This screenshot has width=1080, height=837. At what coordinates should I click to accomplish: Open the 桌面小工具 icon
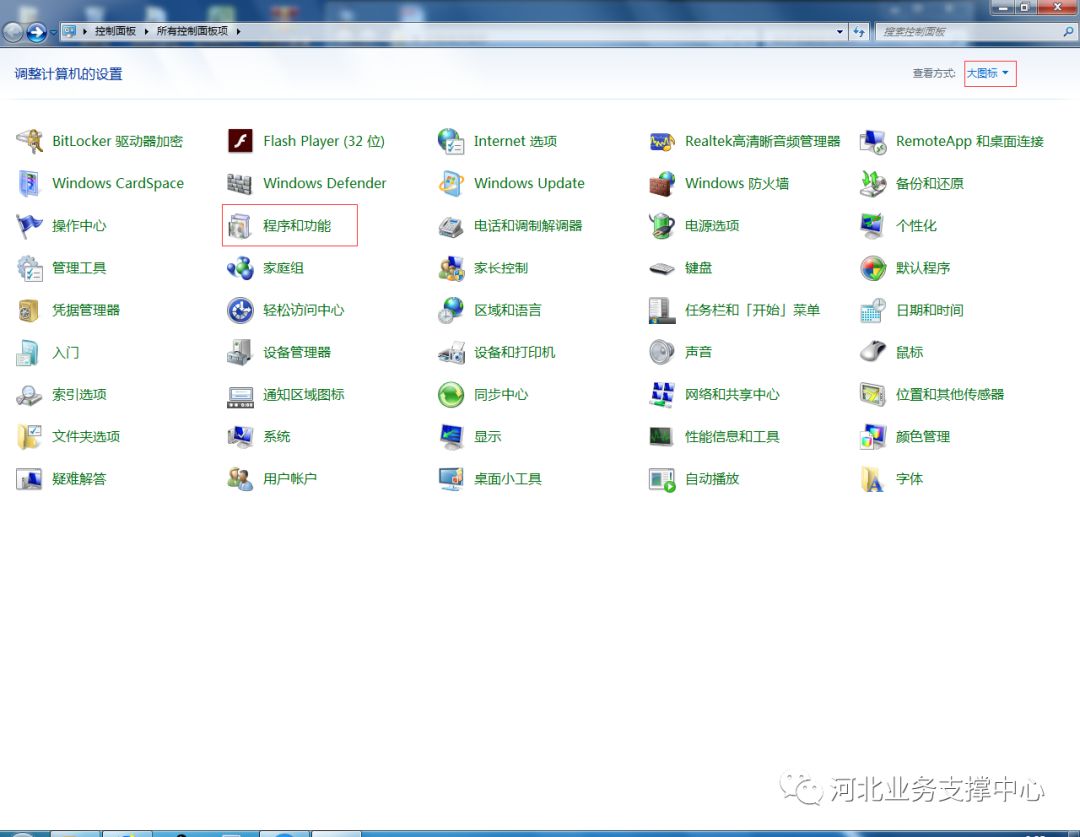coord(451,479)
